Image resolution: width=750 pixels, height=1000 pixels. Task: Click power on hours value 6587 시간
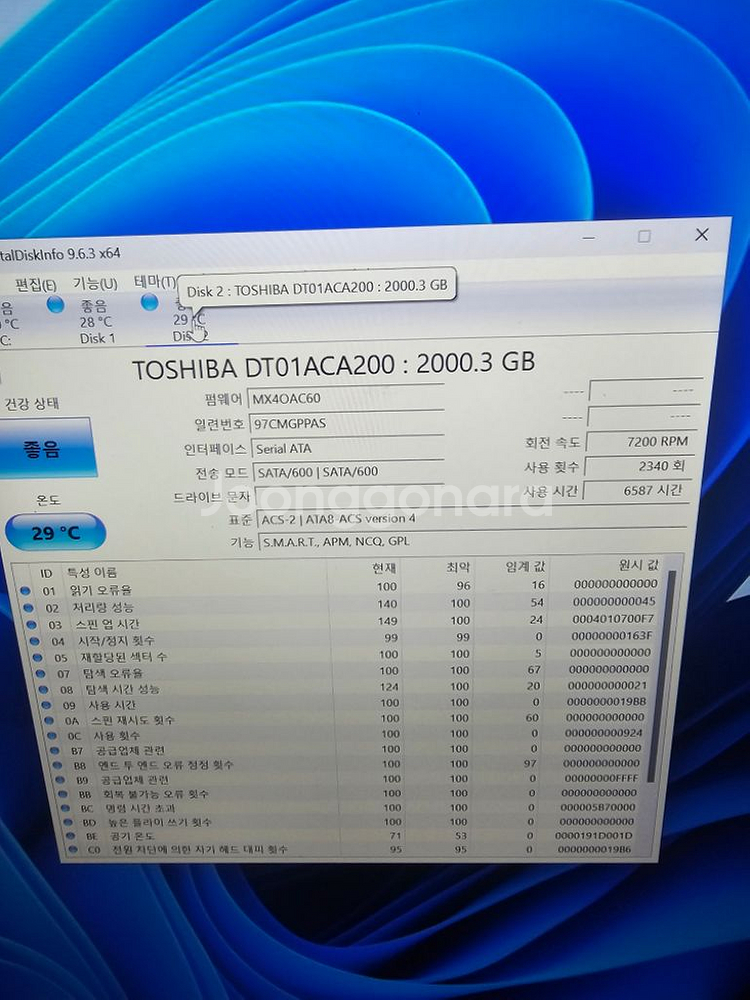tap(635, 490)
